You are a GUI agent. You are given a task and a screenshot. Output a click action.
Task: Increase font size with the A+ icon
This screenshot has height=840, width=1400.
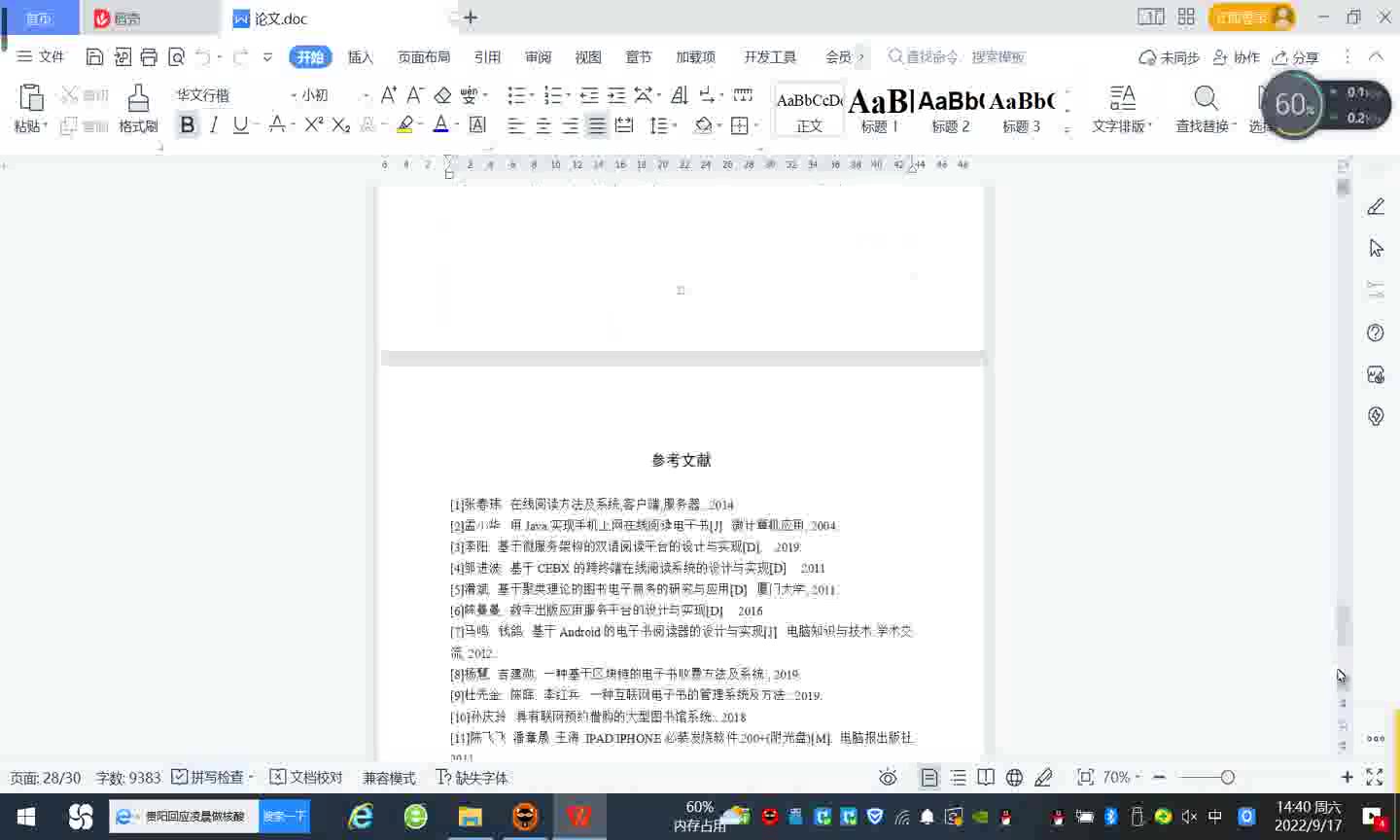click(389, 94)
